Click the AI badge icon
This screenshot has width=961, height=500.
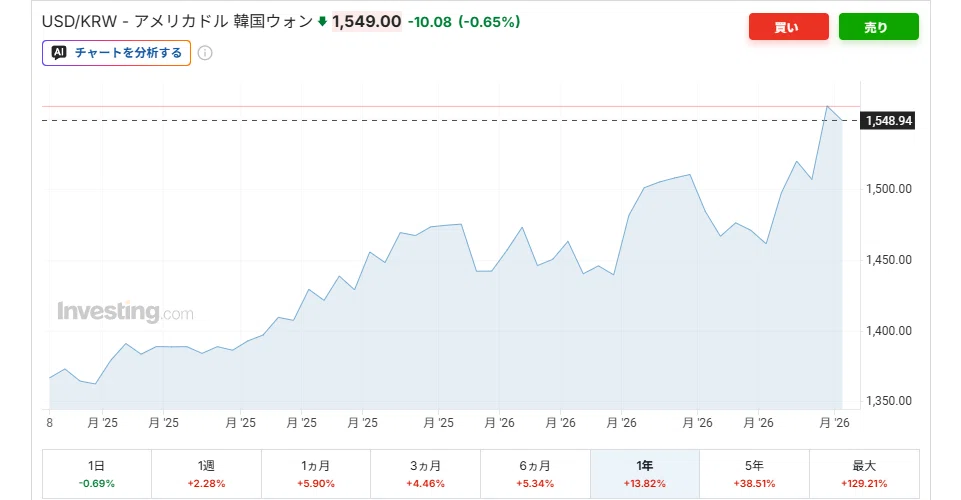click(59, 53)
